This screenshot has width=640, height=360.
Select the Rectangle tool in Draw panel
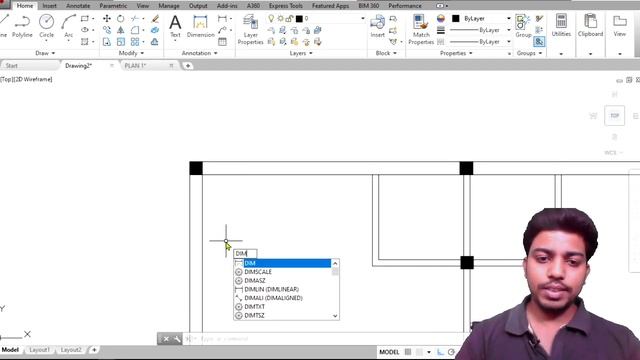point(85,18)
